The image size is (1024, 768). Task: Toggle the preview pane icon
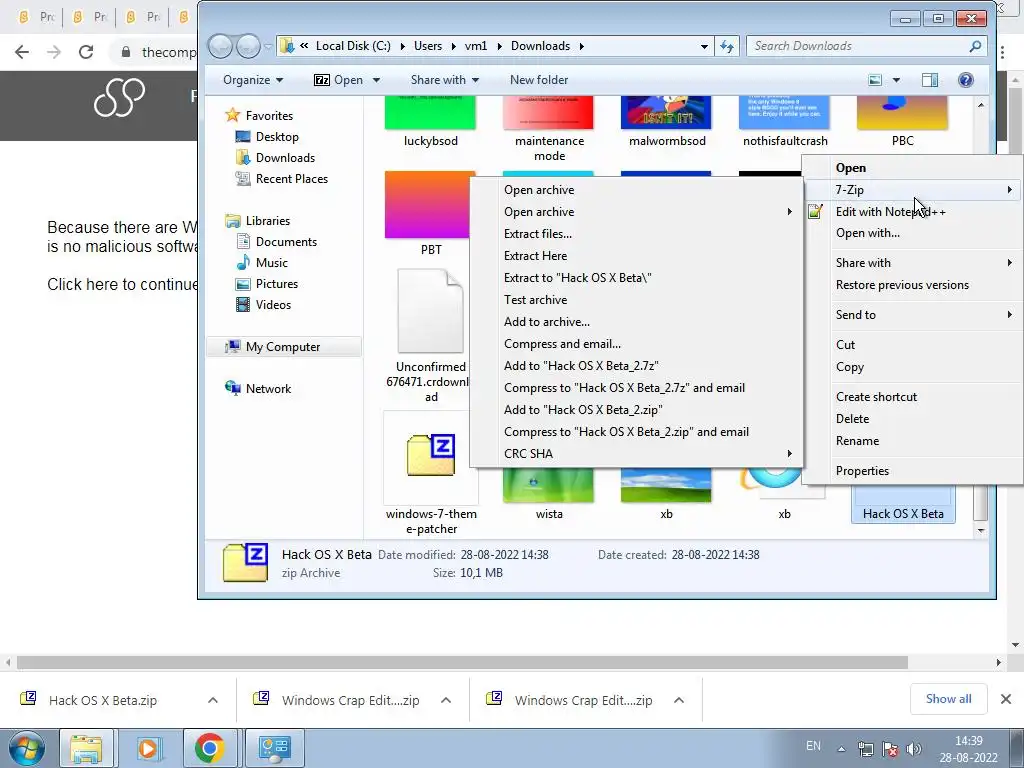coord(930,80)
